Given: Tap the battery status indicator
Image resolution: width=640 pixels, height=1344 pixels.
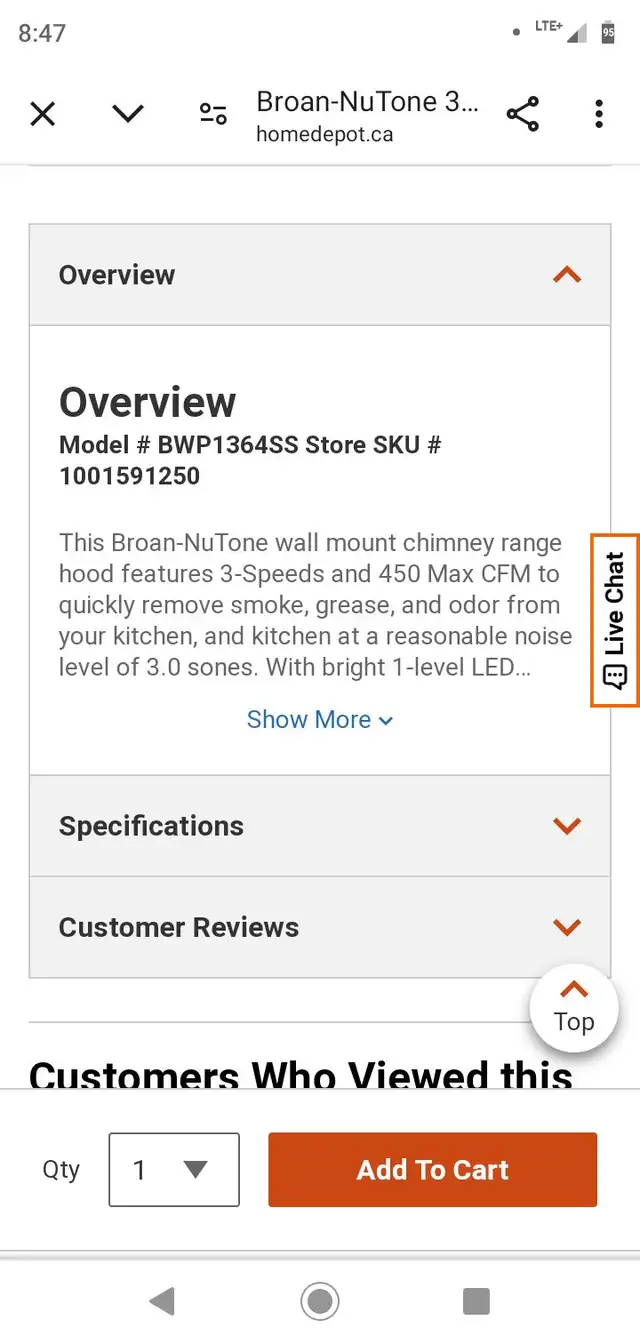Looking at the screenshot, I should click(608, 33).
